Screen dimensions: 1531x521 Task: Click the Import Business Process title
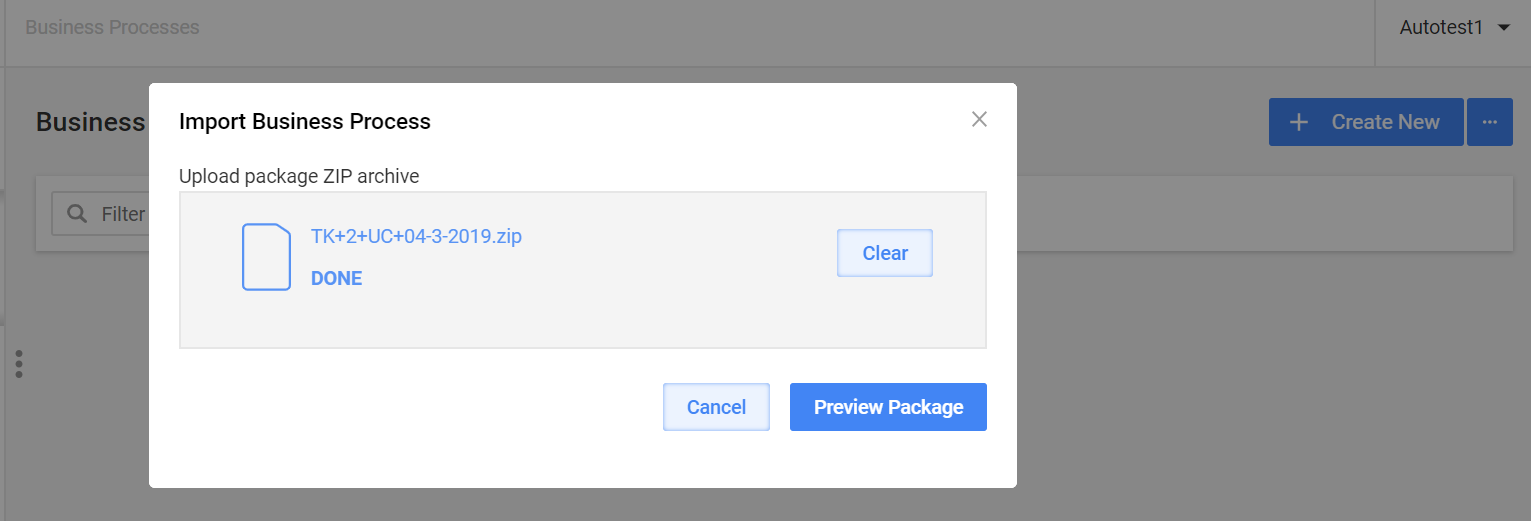coord(305,122)
